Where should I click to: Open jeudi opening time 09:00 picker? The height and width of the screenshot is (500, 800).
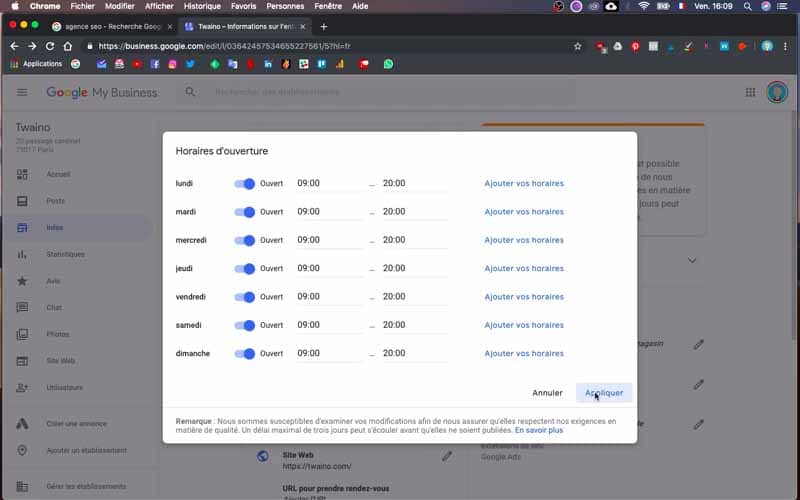click(330, 269)
